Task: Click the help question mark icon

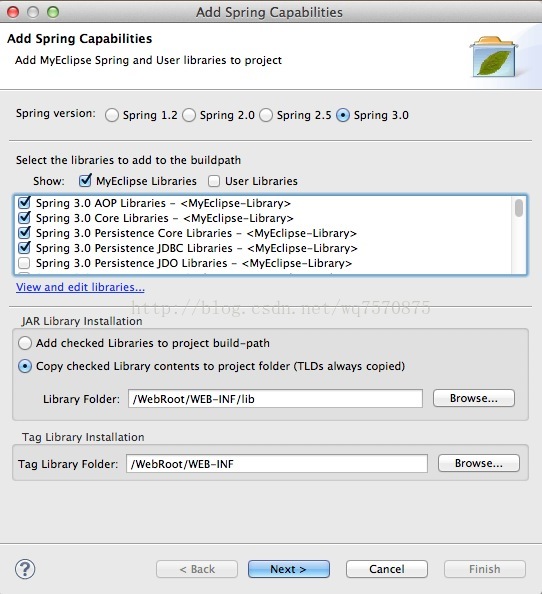Action: coord(25,569)
